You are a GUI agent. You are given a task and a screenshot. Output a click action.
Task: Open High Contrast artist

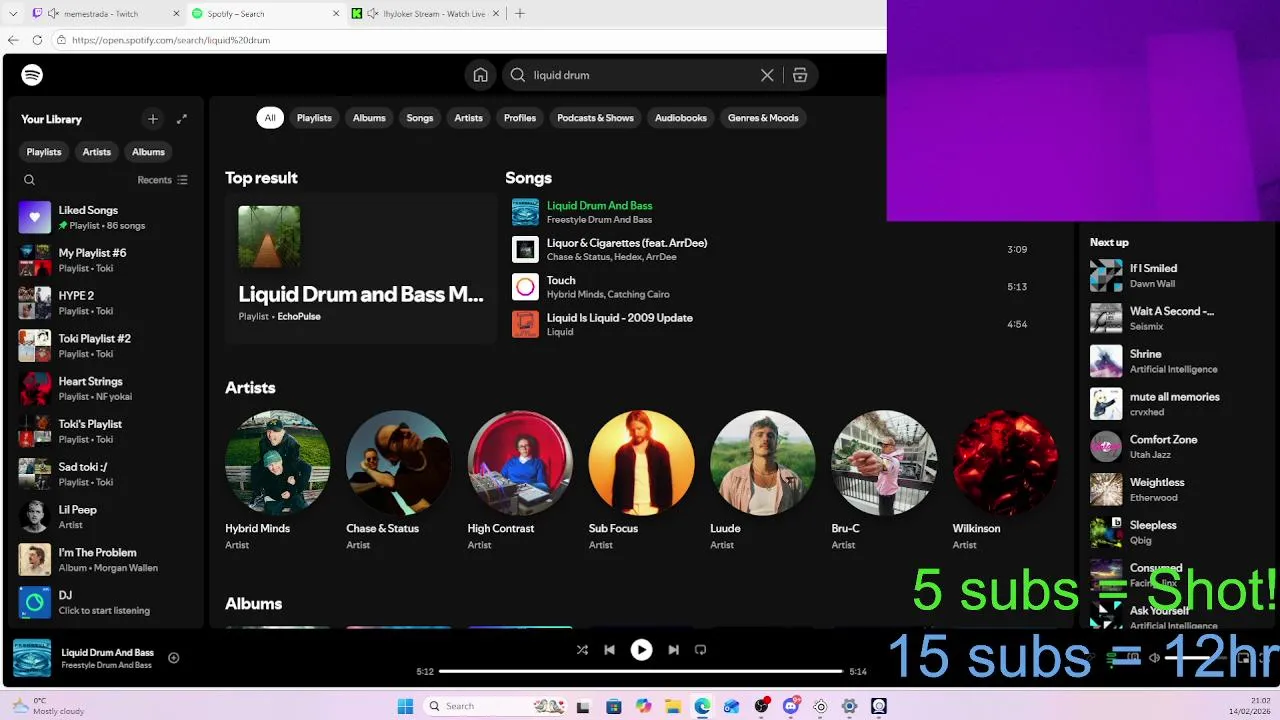click(520, 480)
